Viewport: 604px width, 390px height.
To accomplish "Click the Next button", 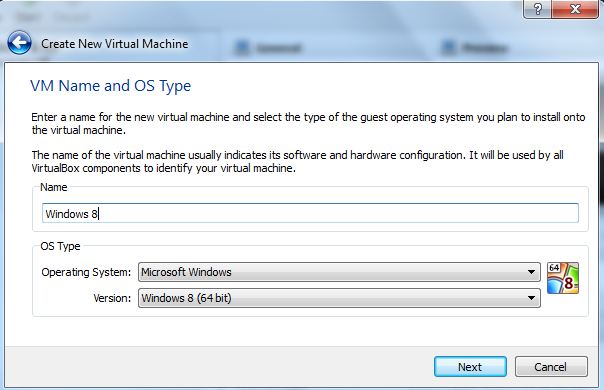I will (470, 366).
